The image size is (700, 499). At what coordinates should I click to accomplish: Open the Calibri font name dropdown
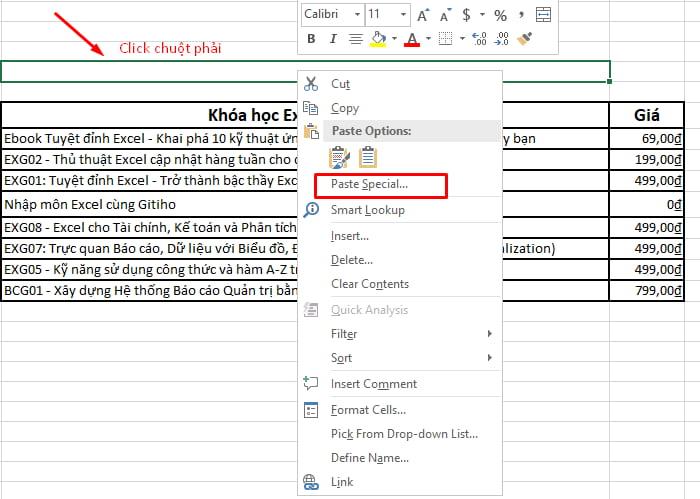(357, 15)
